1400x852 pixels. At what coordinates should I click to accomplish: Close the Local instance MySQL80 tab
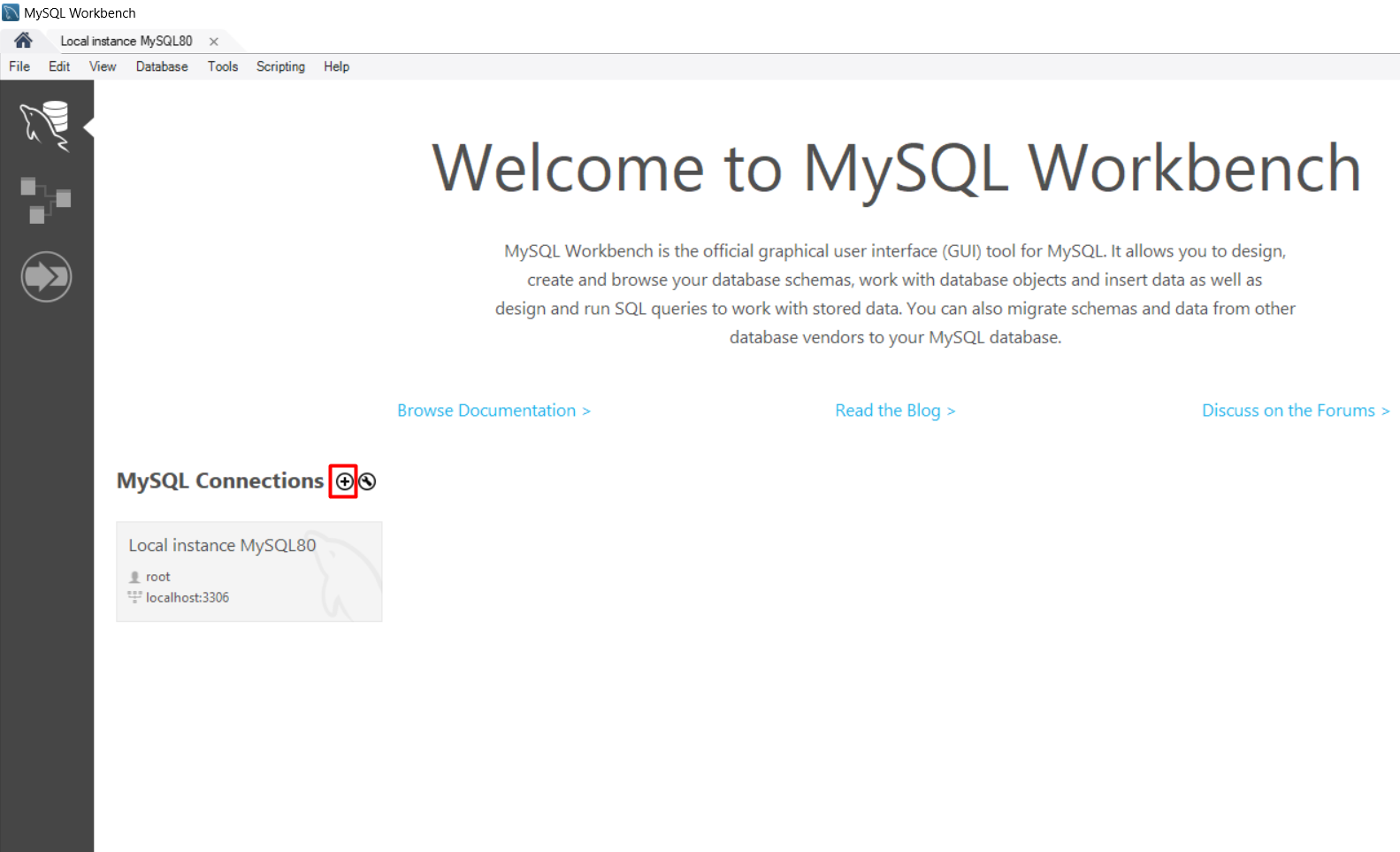point(214,42)
